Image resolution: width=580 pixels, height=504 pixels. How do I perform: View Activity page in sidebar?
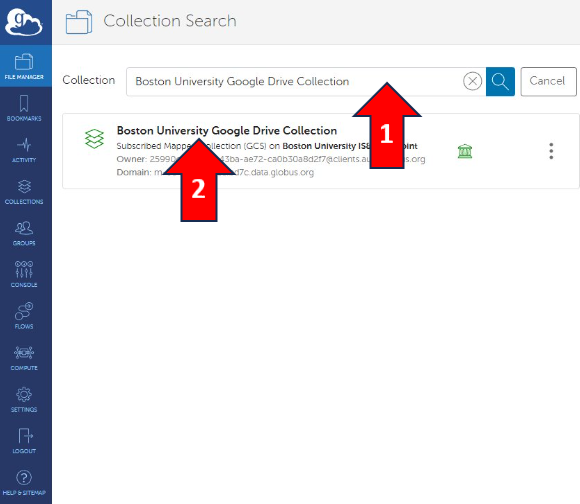pos(24,150)
